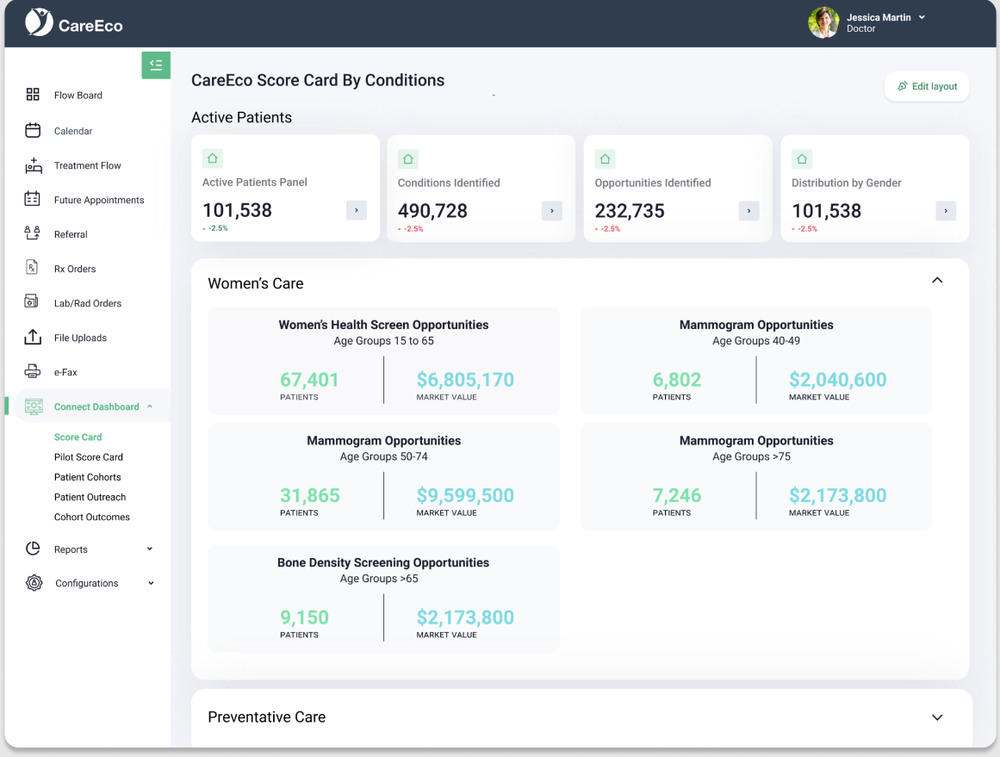Screen dimensions: 1000x757
Task: Navigate to Treatment Flow
Action: [87, 165]
